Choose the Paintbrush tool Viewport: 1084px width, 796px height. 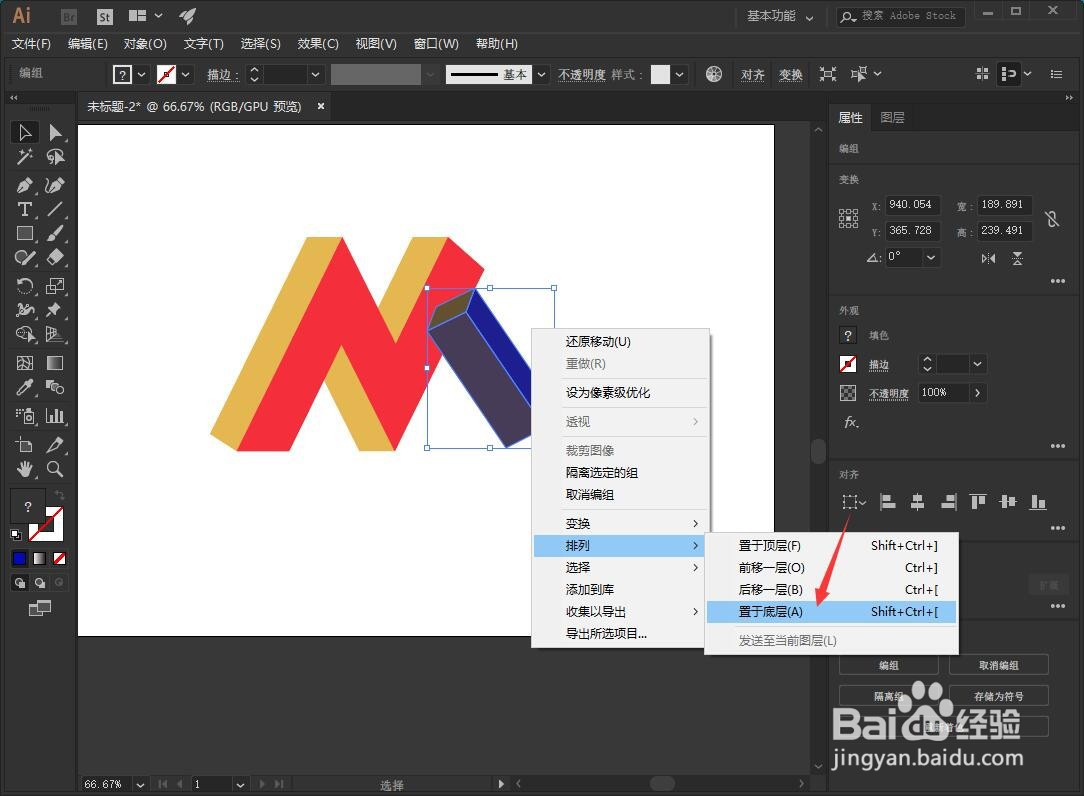[55, 234]
